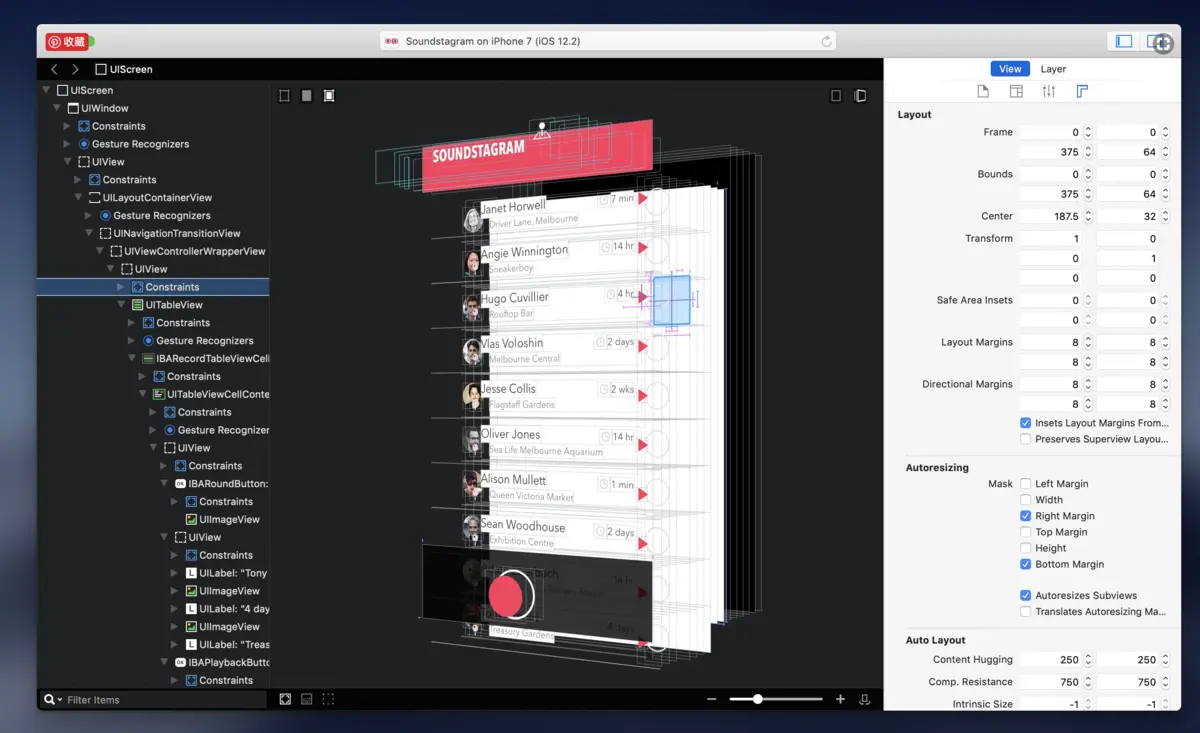Image resolution: width=1200 pixels, height=733 pixels.
Task: Click the Content Hugging horizontal stepper
Action: [1088, 660]
